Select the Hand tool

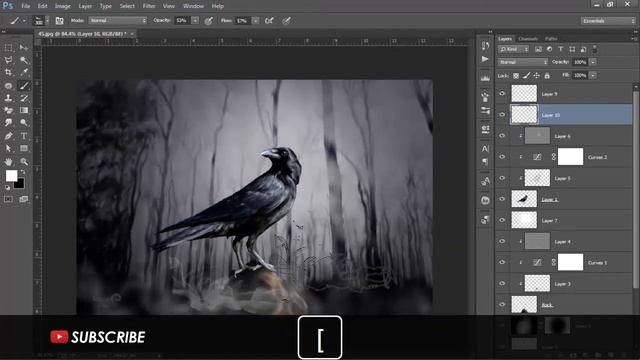click(8, 162)
